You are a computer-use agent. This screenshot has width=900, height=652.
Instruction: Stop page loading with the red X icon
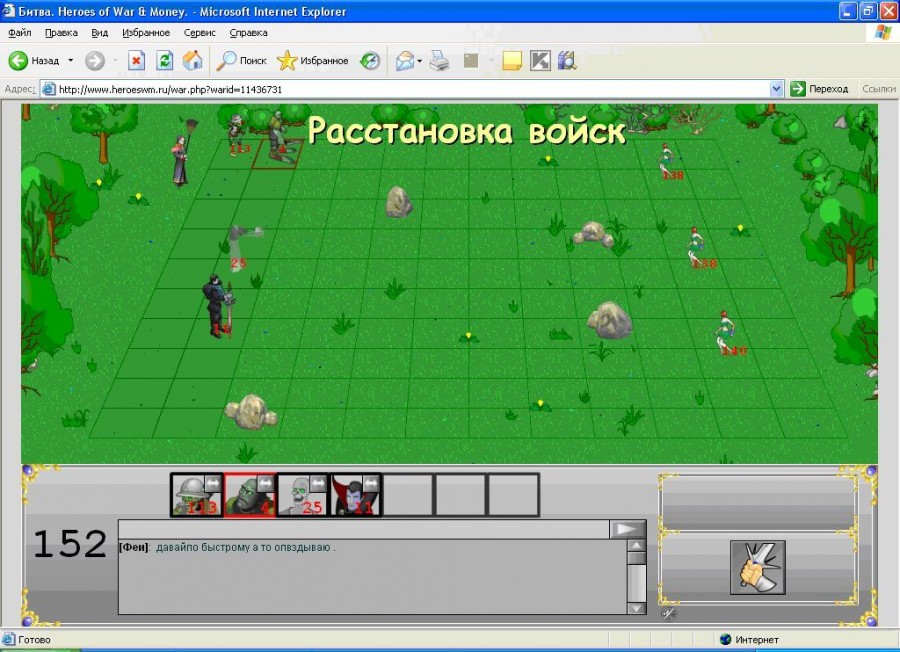coord(136,61)
